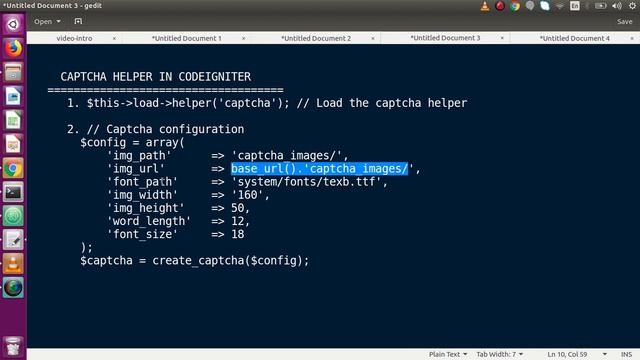This screenshot has width=640, height=360.
Task: Click the 'img_url' key text
Action: (136, 169)
